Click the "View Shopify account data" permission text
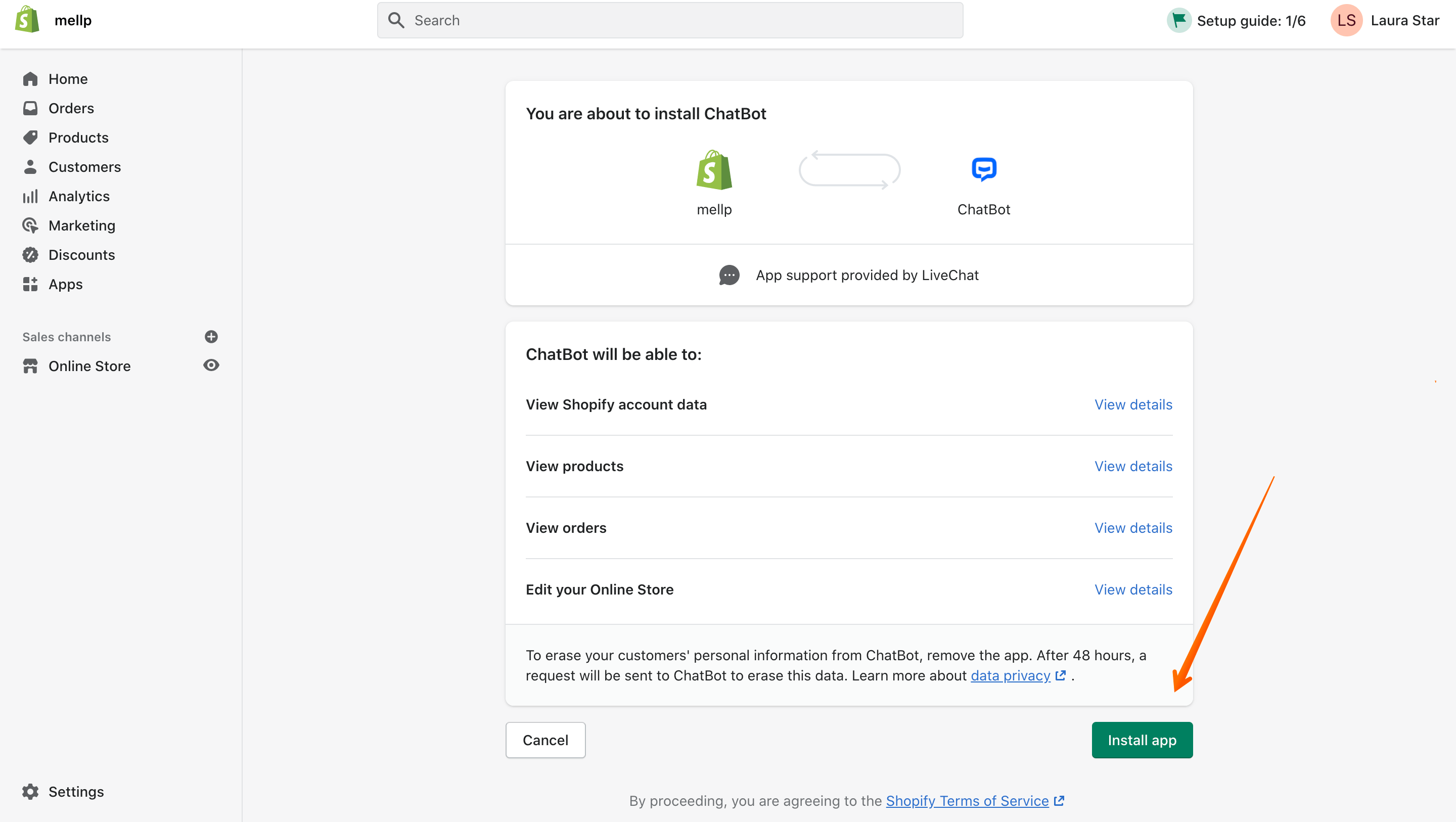The height and width of the screenshot is (822, 1456). (x=616, y=405)
